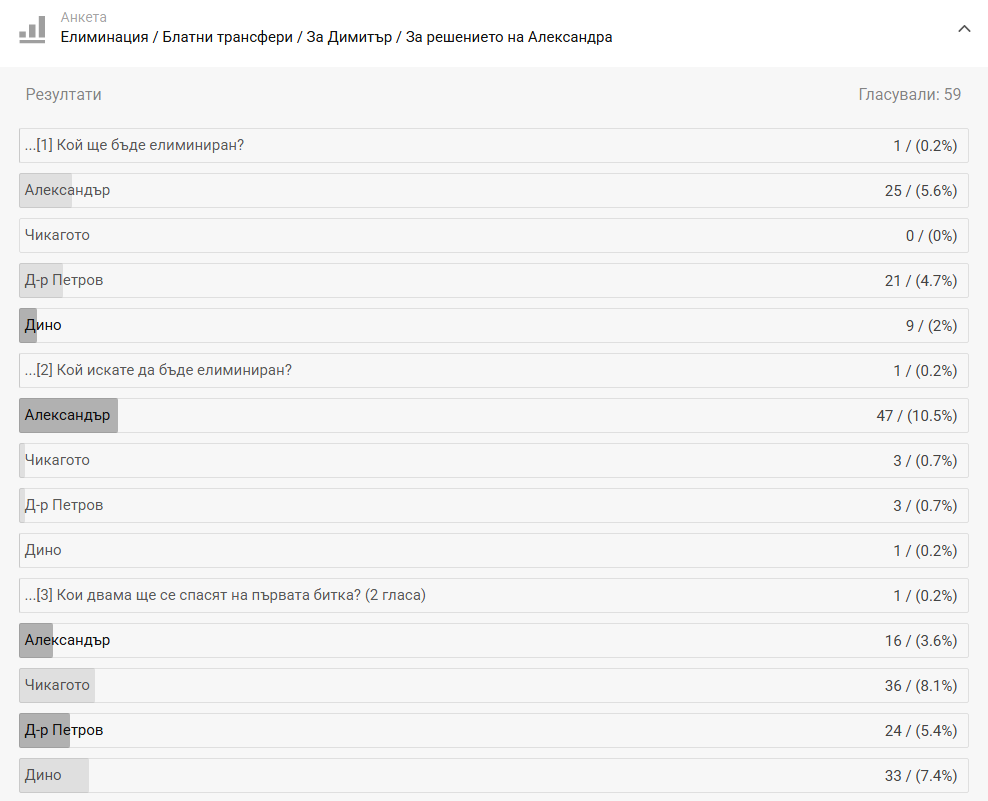
Task: Select question row 'Кой искате да бъде елиминиран?'
Action: click(x=493, y=371)
